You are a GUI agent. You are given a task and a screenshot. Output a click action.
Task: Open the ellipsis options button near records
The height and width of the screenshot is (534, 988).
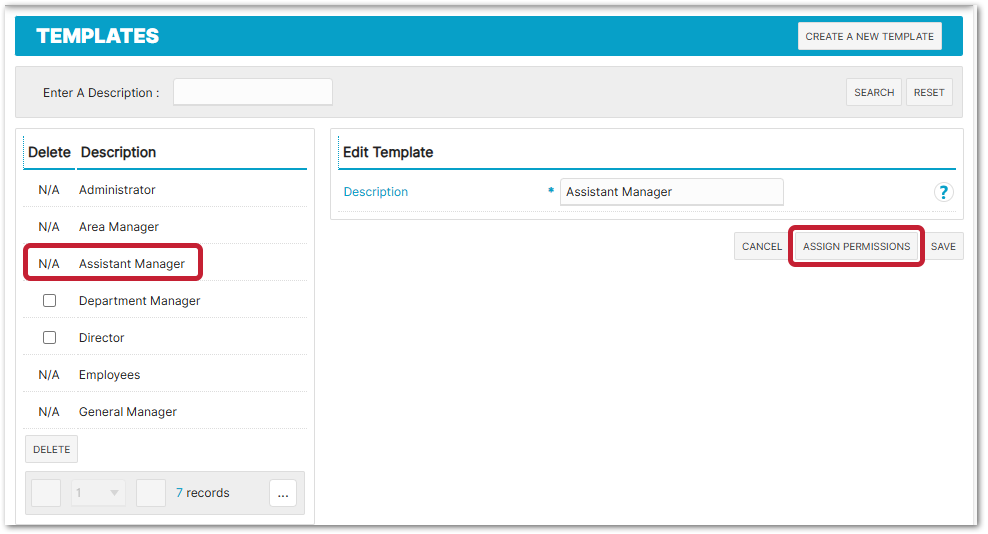click(283, 493)
